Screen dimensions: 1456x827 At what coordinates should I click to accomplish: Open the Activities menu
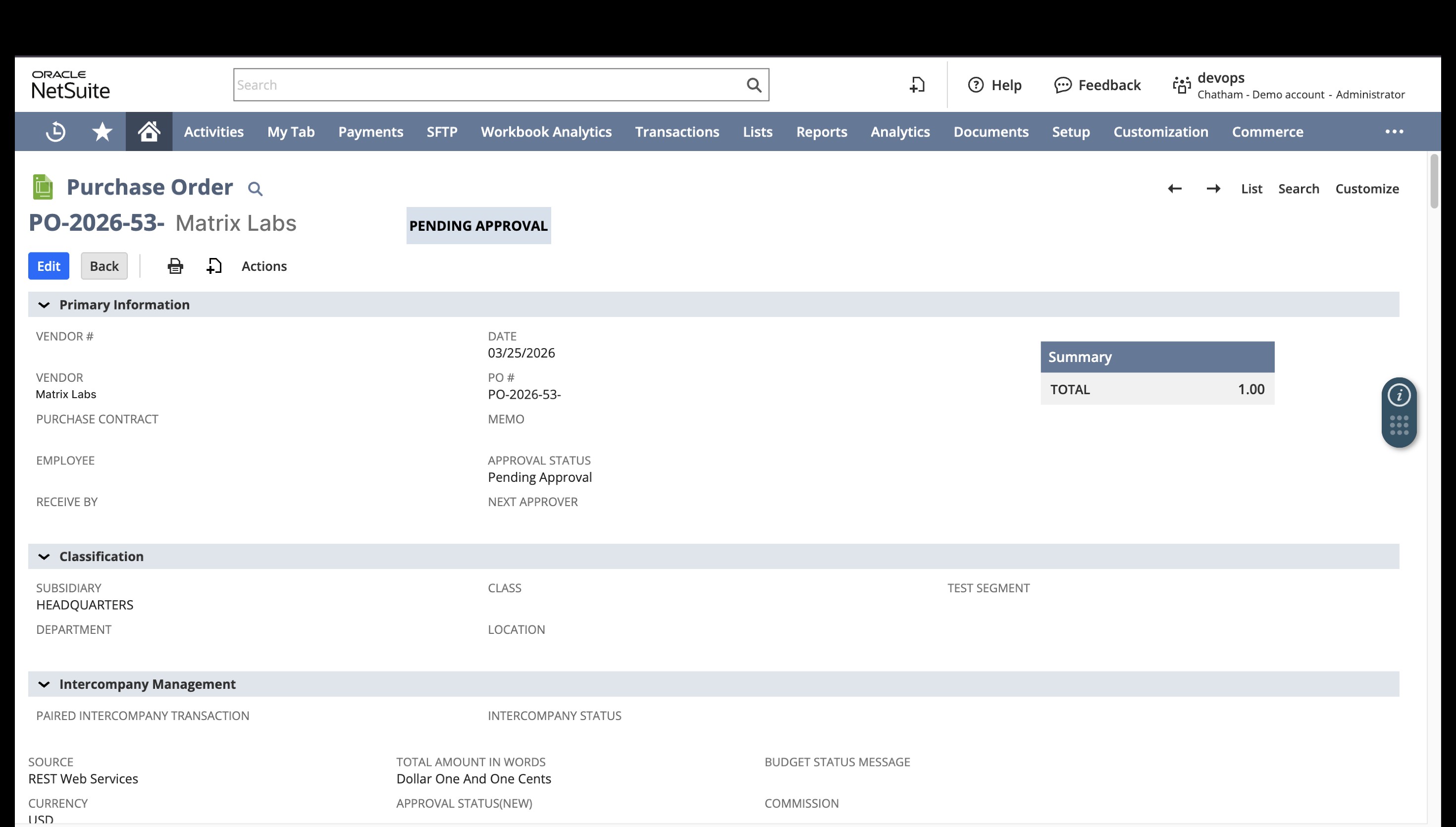click(x=213, y=132)
